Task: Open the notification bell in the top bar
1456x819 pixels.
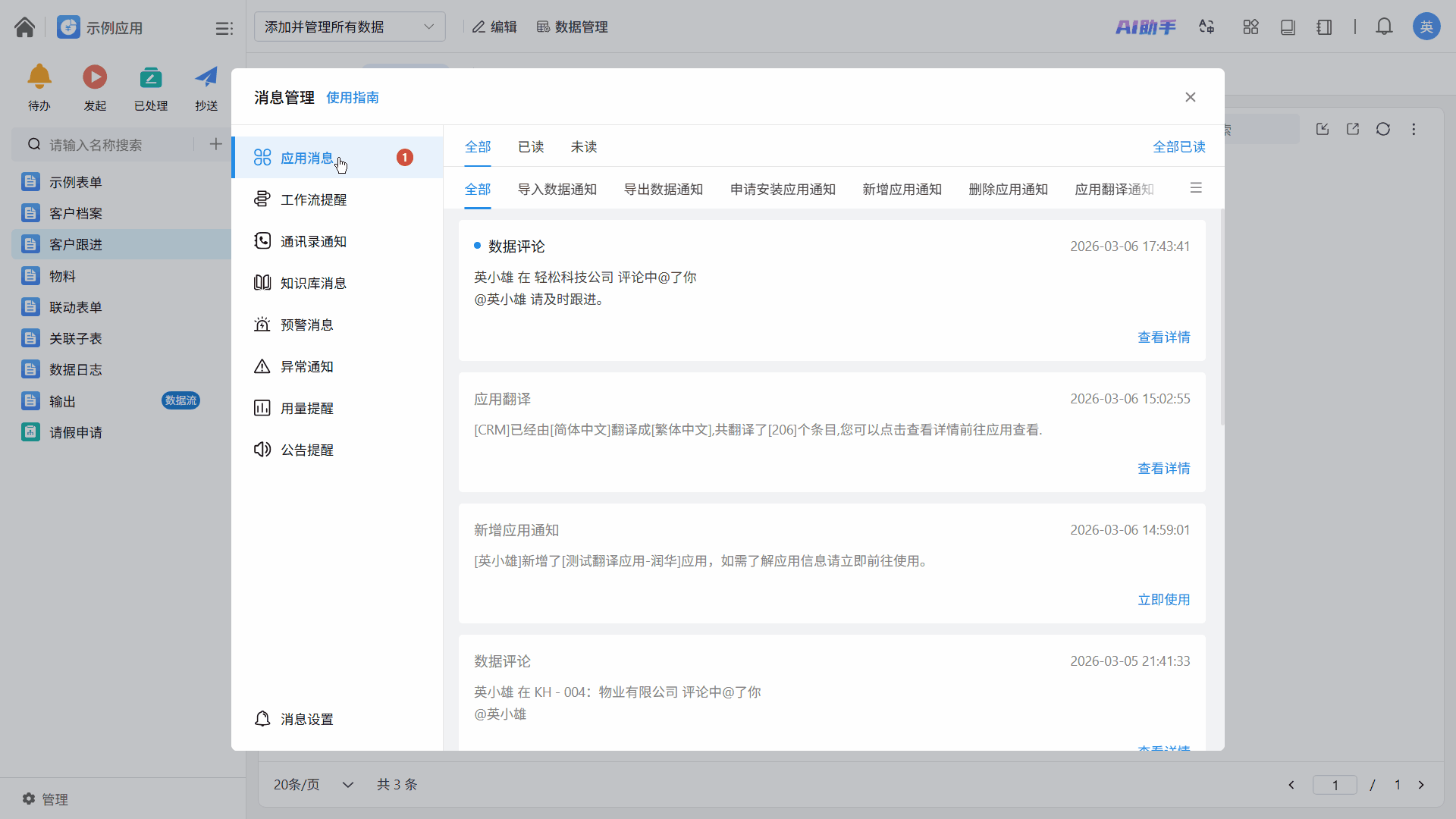Action: (x=1384, y=27)
